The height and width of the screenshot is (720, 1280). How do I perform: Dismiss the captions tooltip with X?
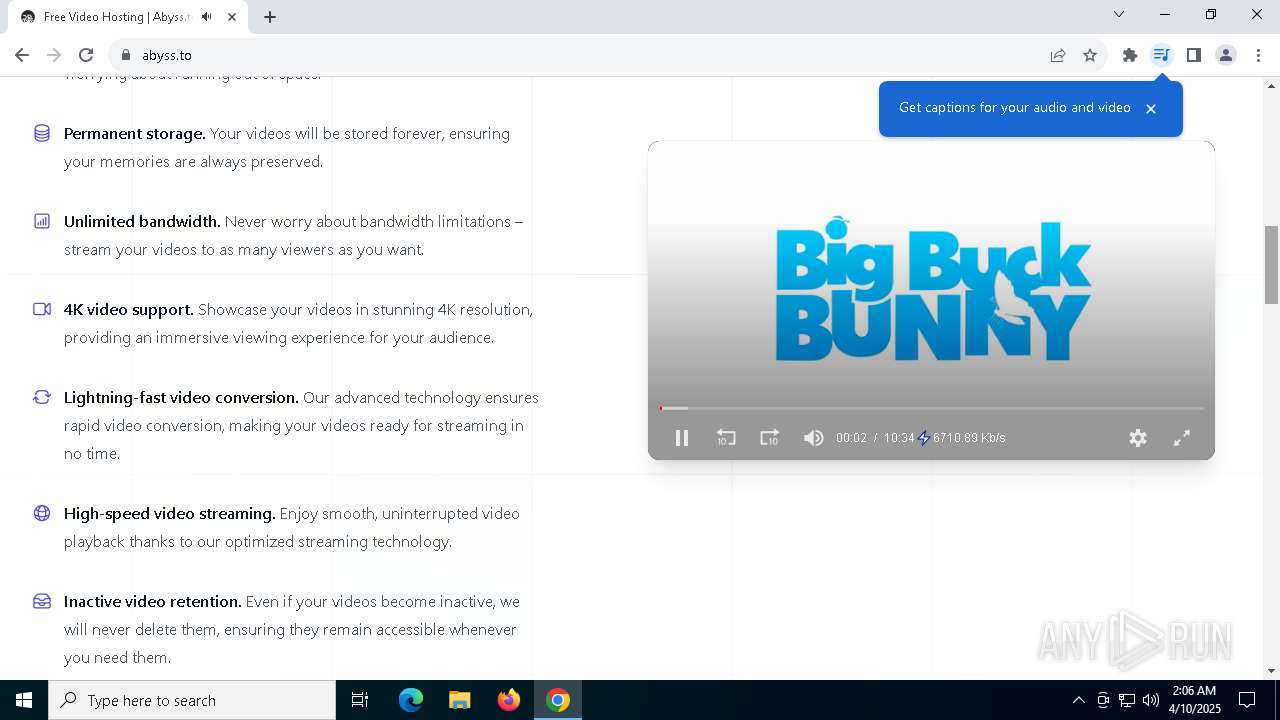tap(1151, 109)
